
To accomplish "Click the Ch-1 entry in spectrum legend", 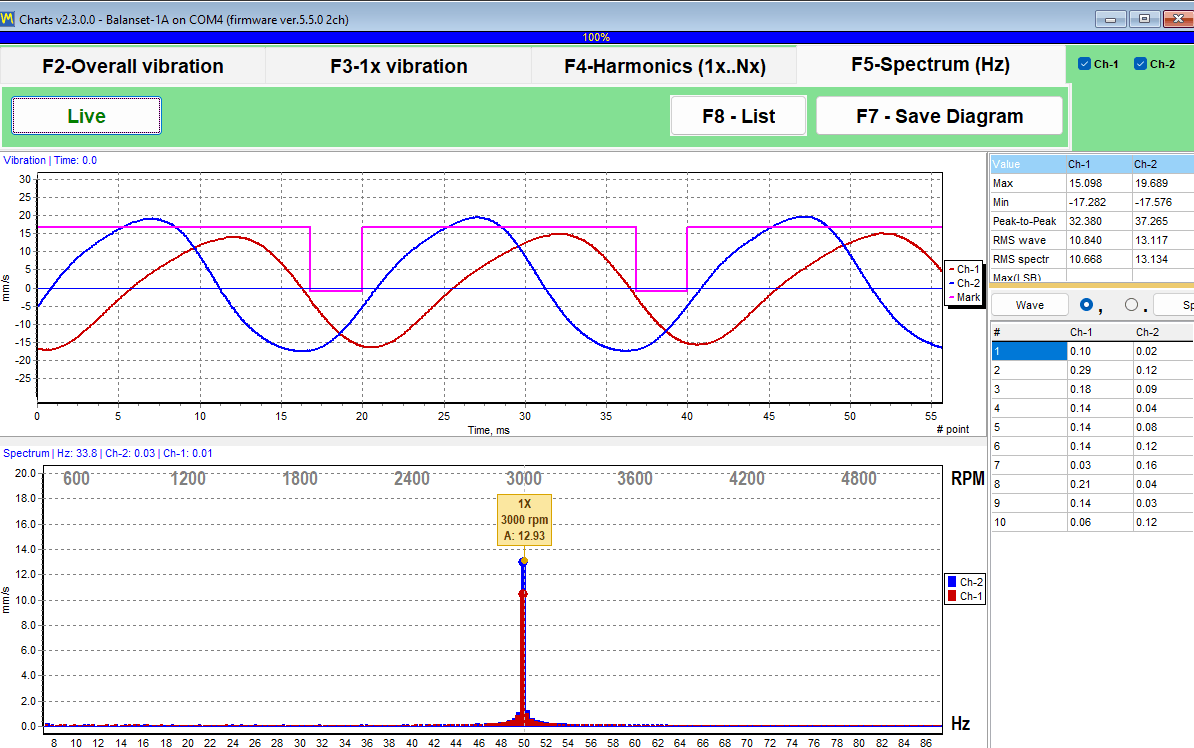I will click(x=965, y=596).
